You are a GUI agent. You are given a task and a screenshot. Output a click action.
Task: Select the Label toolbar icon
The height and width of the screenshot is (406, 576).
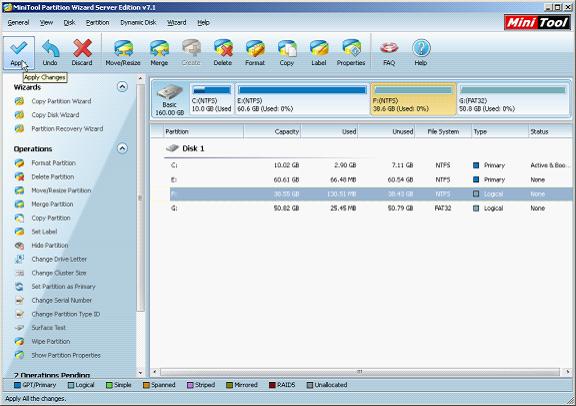click(x=319, y=52)
